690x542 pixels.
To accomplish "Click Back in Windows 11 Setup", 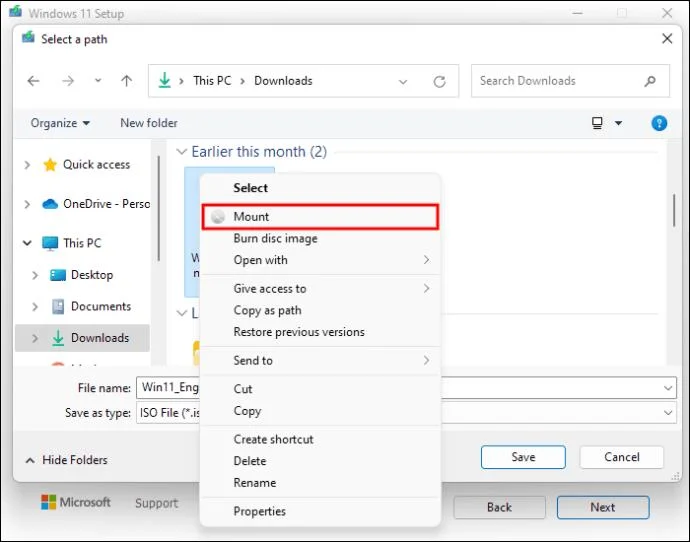I will (499, 508).
